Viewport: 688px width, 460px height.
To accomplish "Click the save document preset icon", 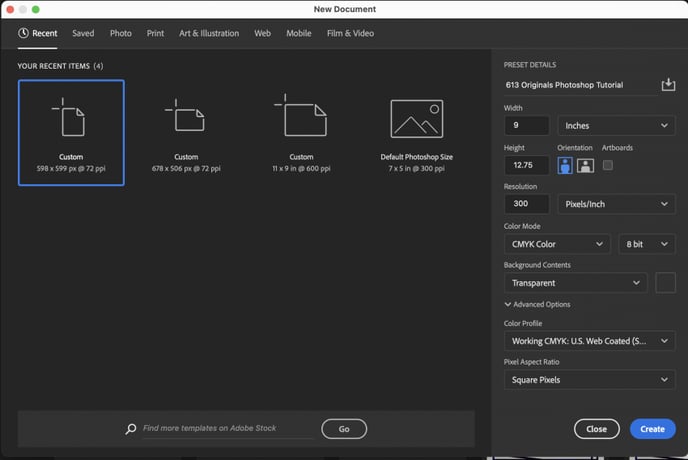I will point(668,84).
